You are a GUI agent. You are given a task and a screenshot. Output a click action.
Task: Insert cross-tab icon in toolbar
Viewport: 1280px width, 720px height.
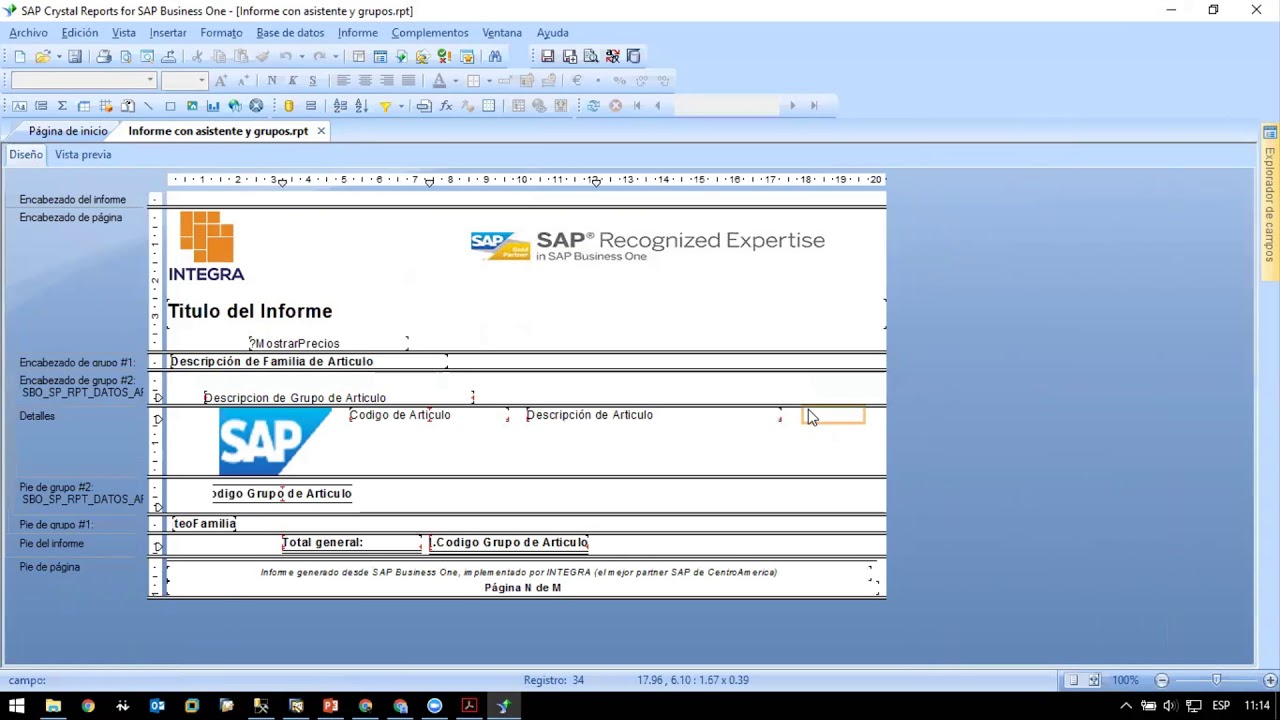pos(84,106)
